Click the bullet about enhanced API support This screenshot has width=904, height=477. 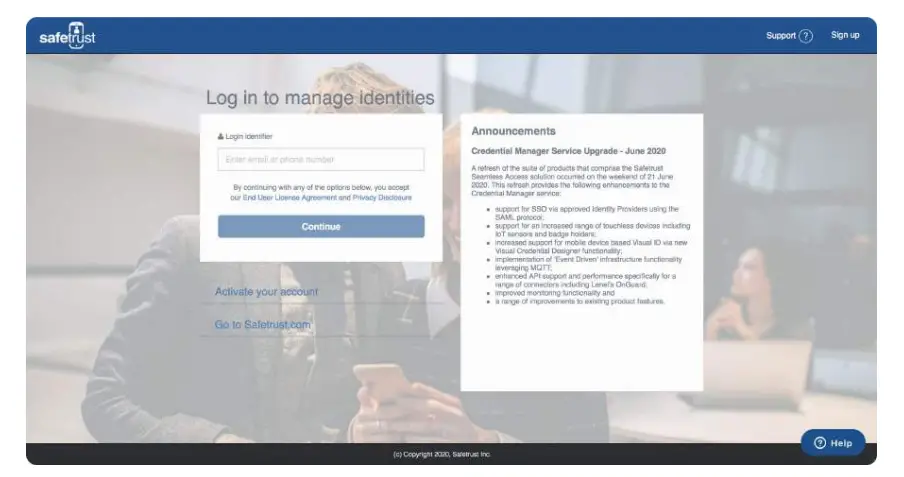pos(585,280)
